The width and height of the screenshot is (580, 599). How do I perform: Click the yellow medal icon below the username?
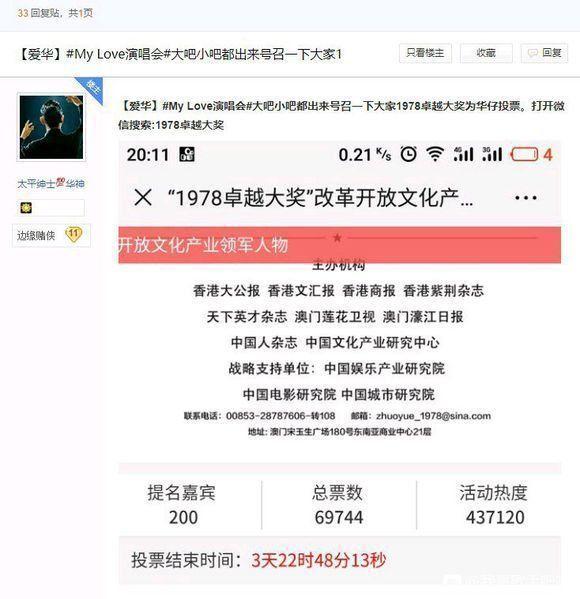[x=26, y=208]
